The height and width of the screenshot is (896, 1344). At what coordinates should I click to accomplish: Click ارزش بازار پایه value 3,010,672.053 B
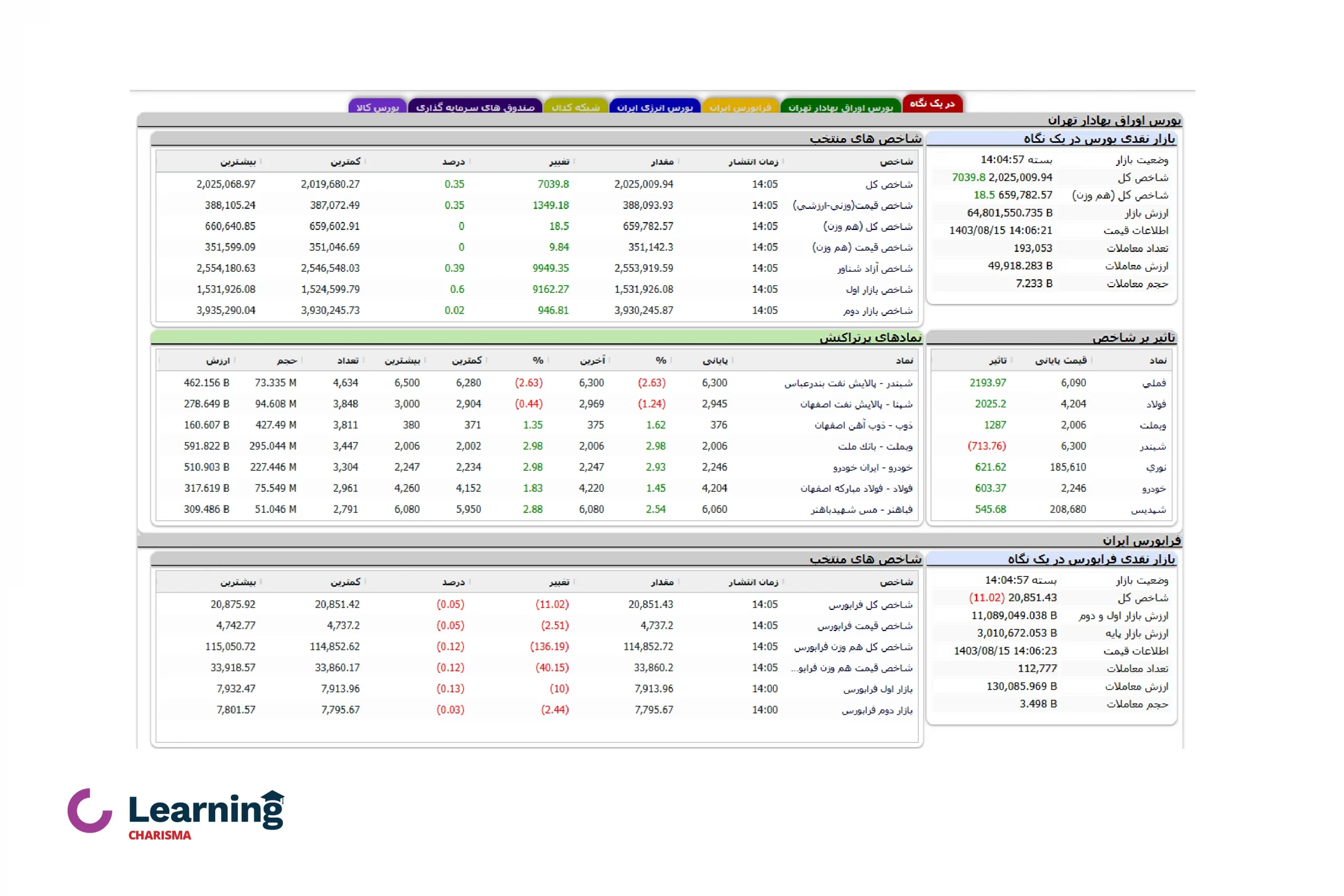[x=1016, y=633]
